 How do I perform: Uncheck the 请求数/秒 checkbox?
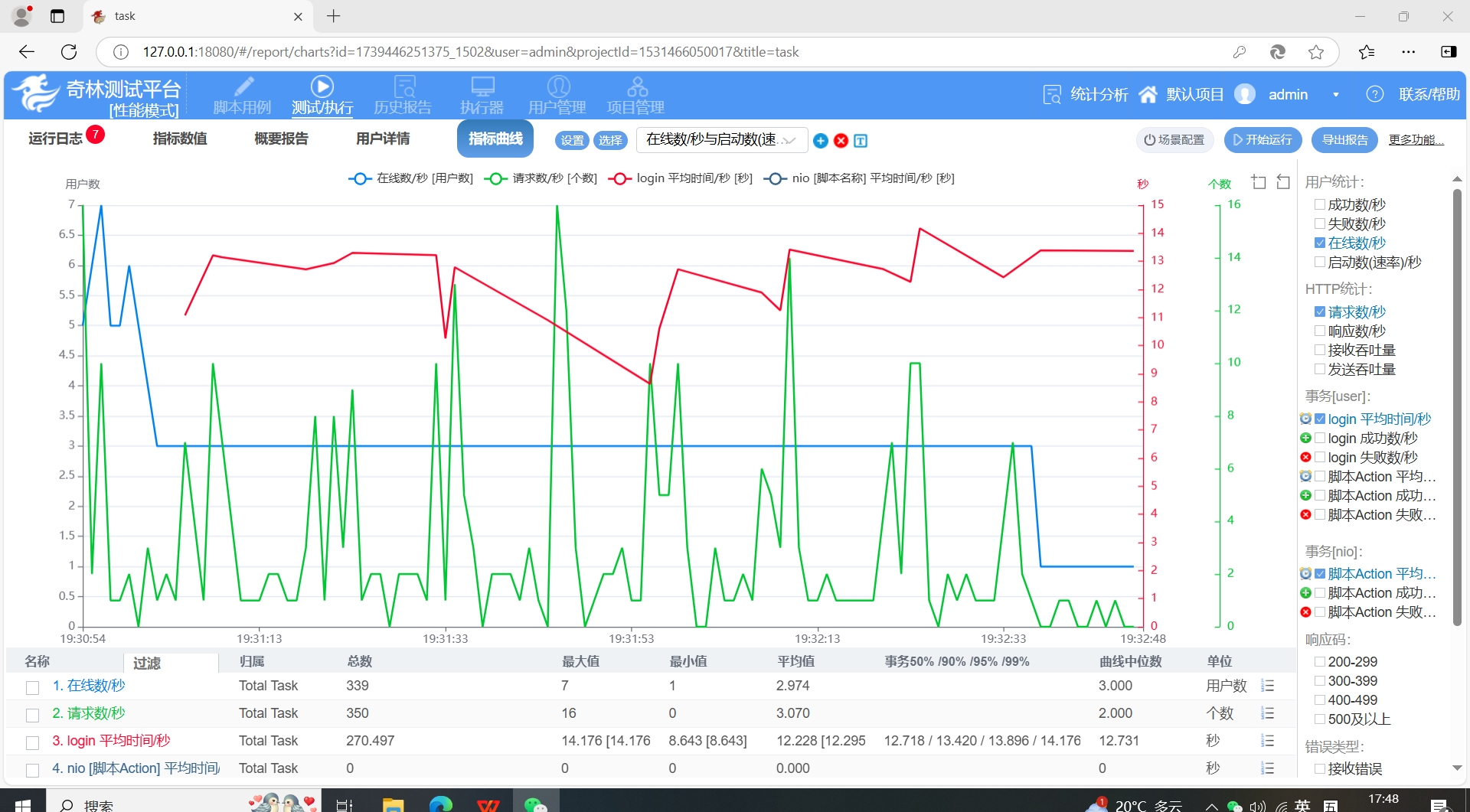pos(1319,311)
